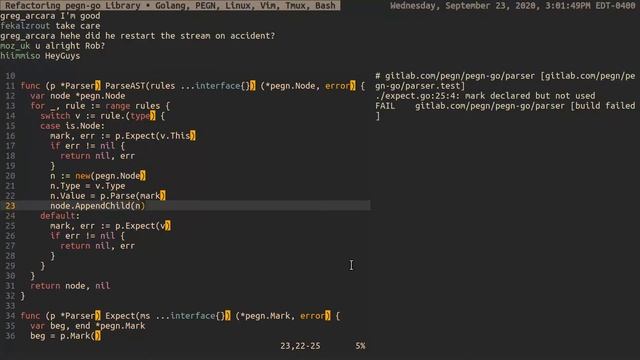Click line number 34 in the gutter

pos(10,316)
